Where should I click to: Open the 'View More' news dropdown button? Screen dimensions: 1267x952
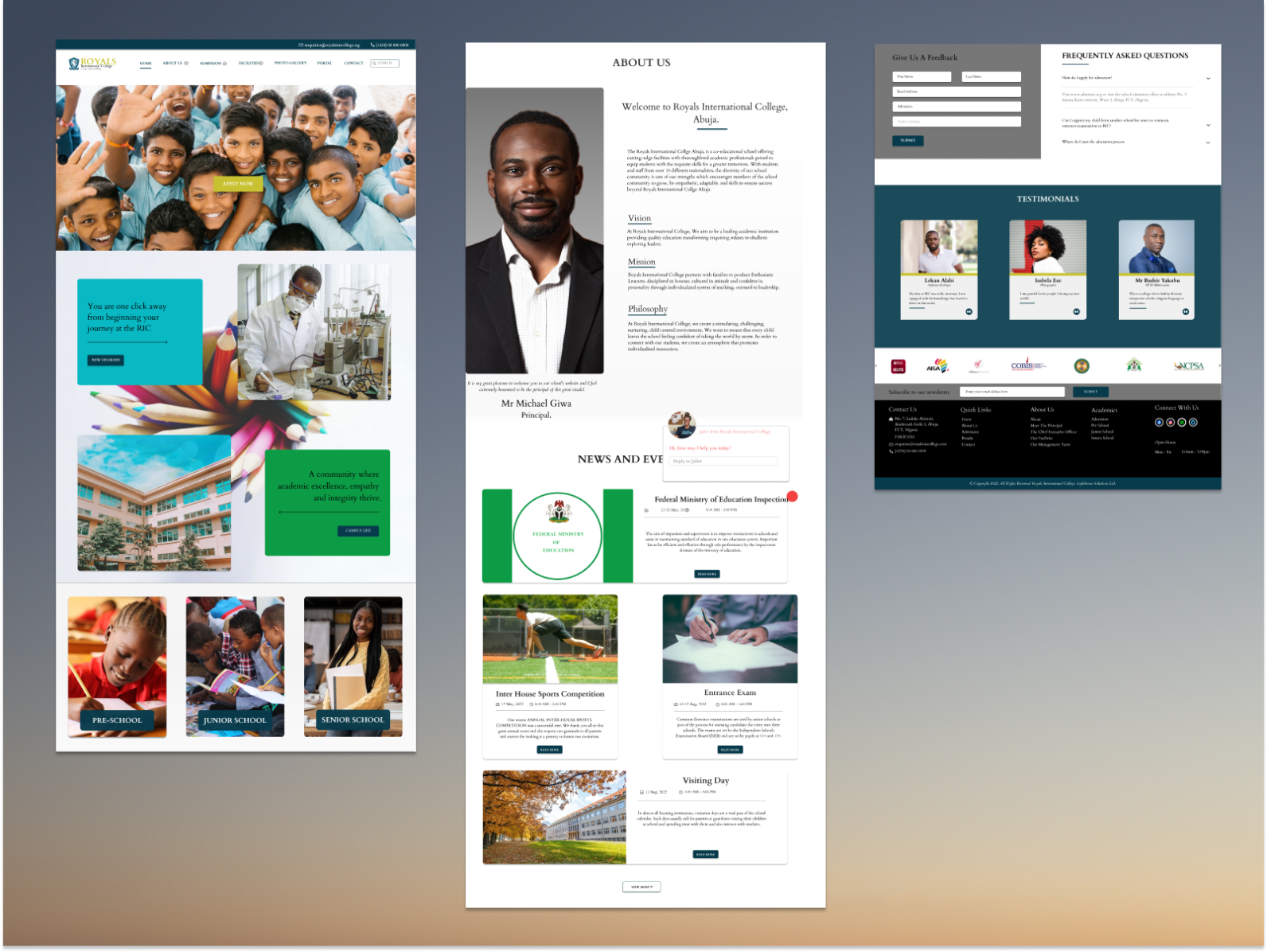pyautogui.click(x=641, y=887)
